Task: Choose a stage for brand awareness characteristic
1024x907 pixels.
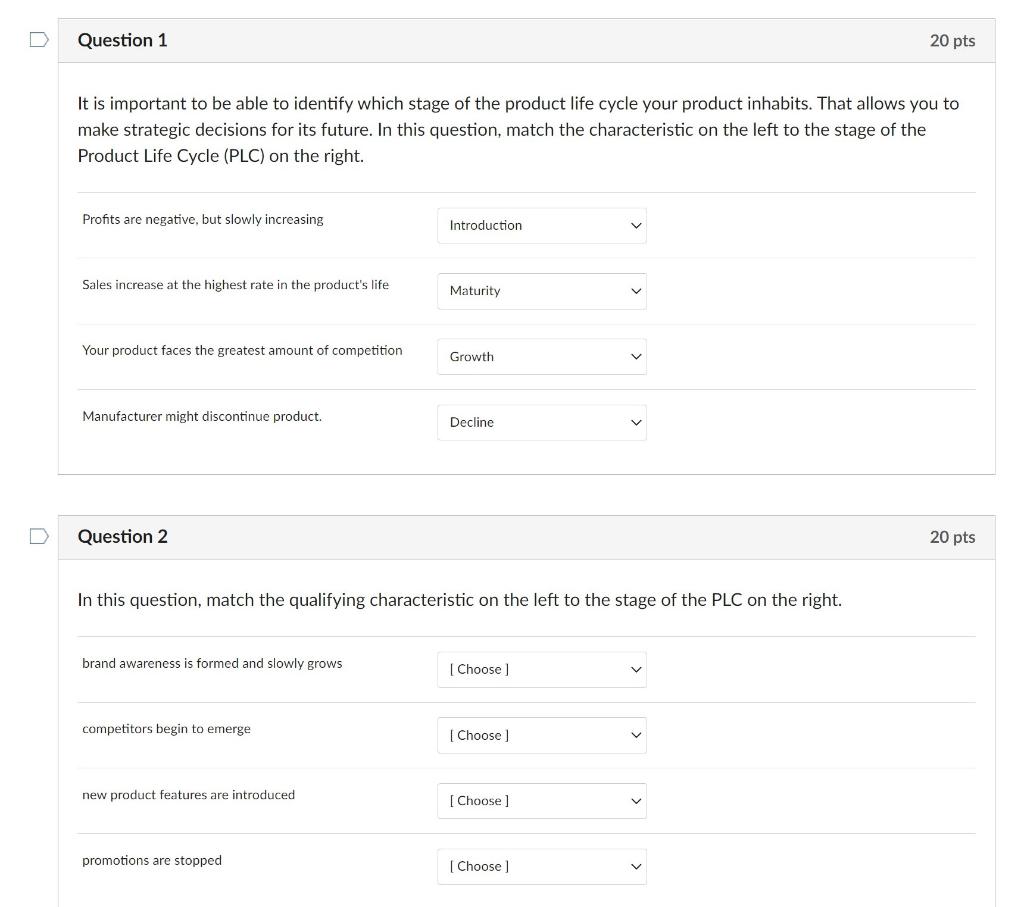Action: pyautogui.click(x=541, y=669)
